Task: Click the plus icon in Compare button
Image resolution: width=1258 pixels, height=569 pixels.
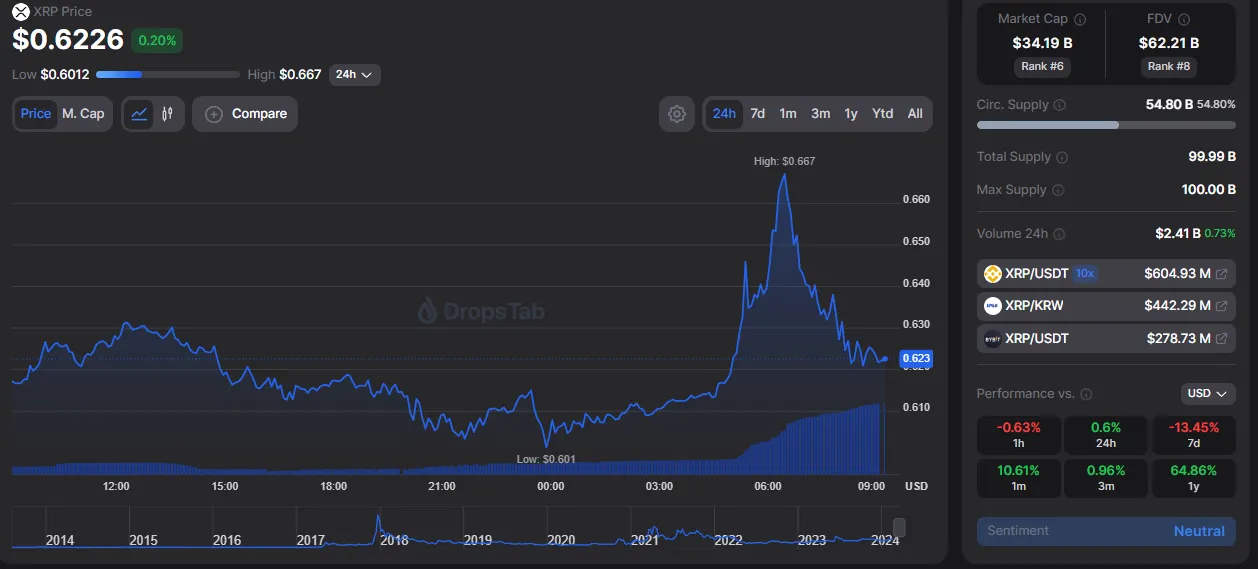Action: pyautogui.click(x=214, y=114)
